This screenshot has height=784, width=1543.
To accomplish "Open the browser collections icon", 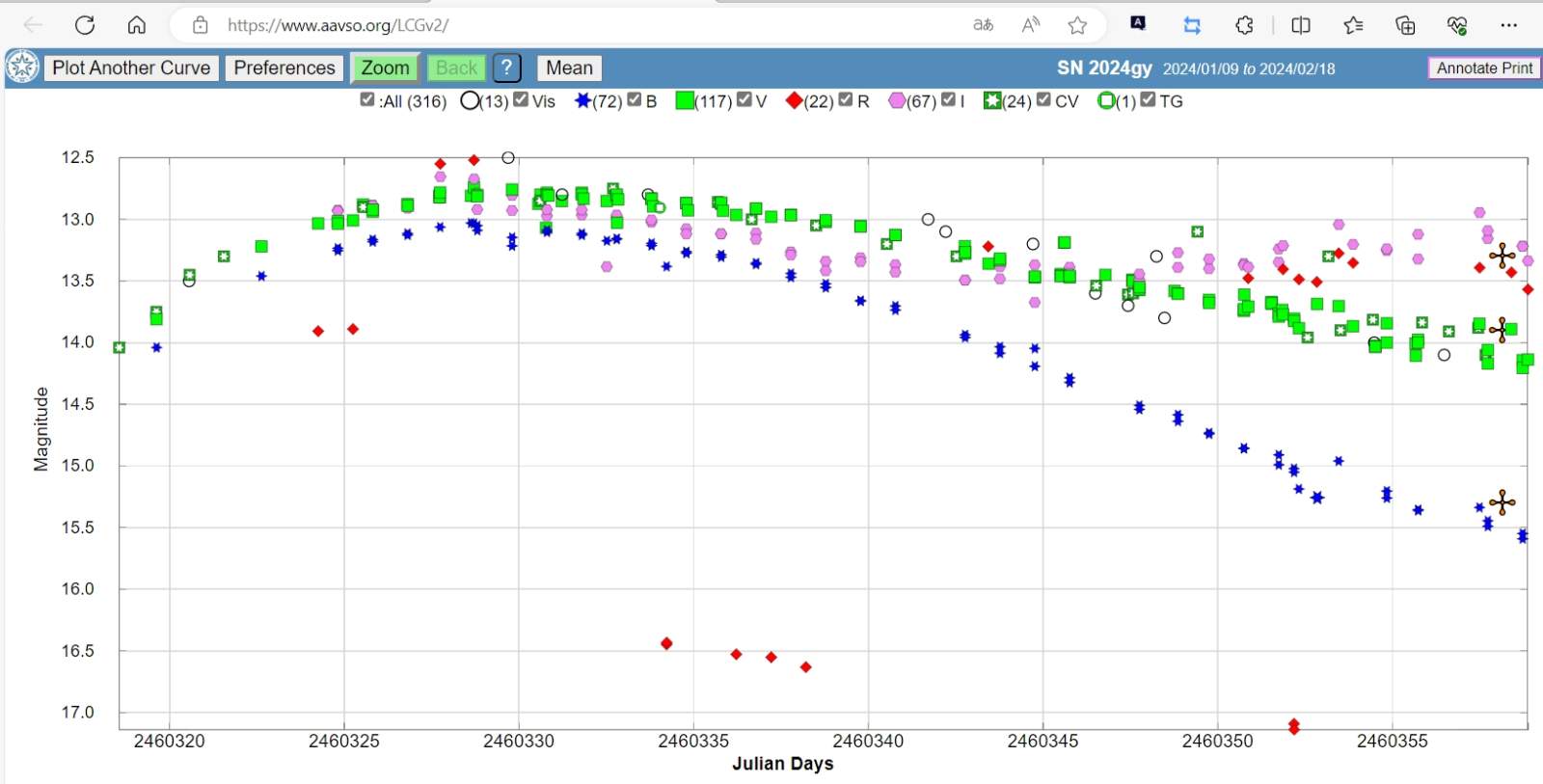I will [x=1405, y=25].
